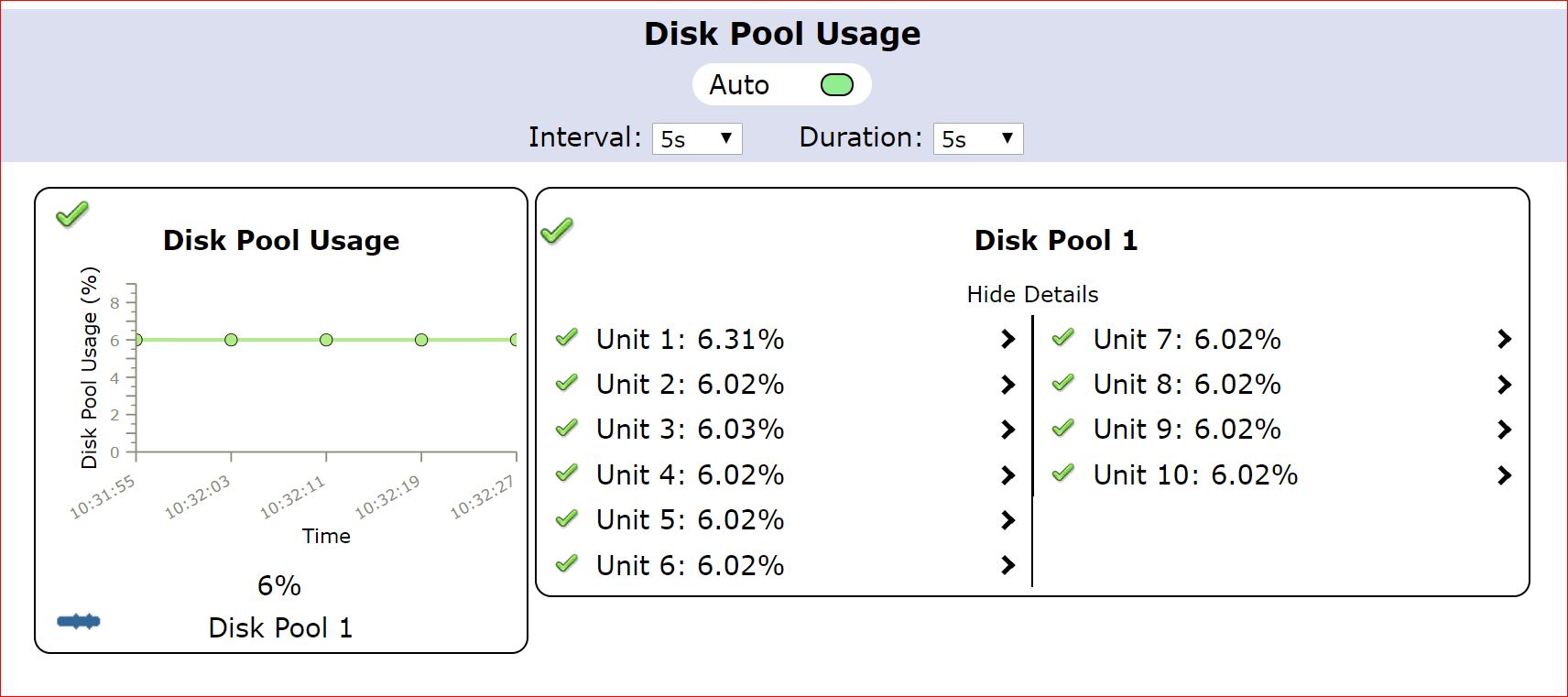Image resolution: width=1568 pixels, height=697 pixels.
Task: Click Unit 6 green status checkmark
Action: pos(567,564)
